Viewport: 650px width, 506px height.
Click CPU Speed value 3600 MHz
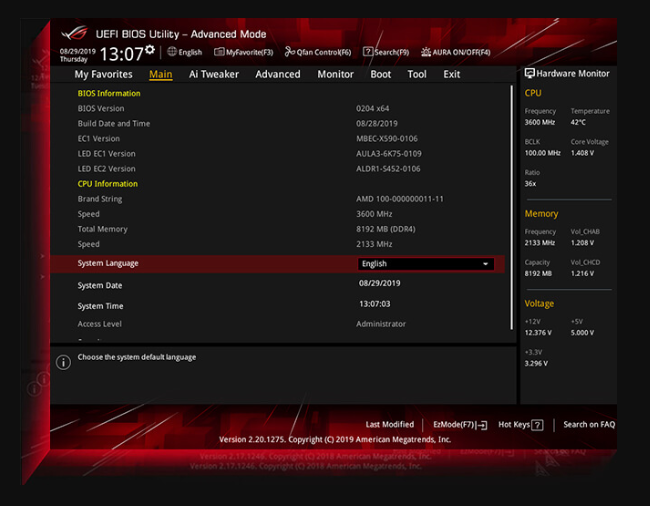[374, 214]
